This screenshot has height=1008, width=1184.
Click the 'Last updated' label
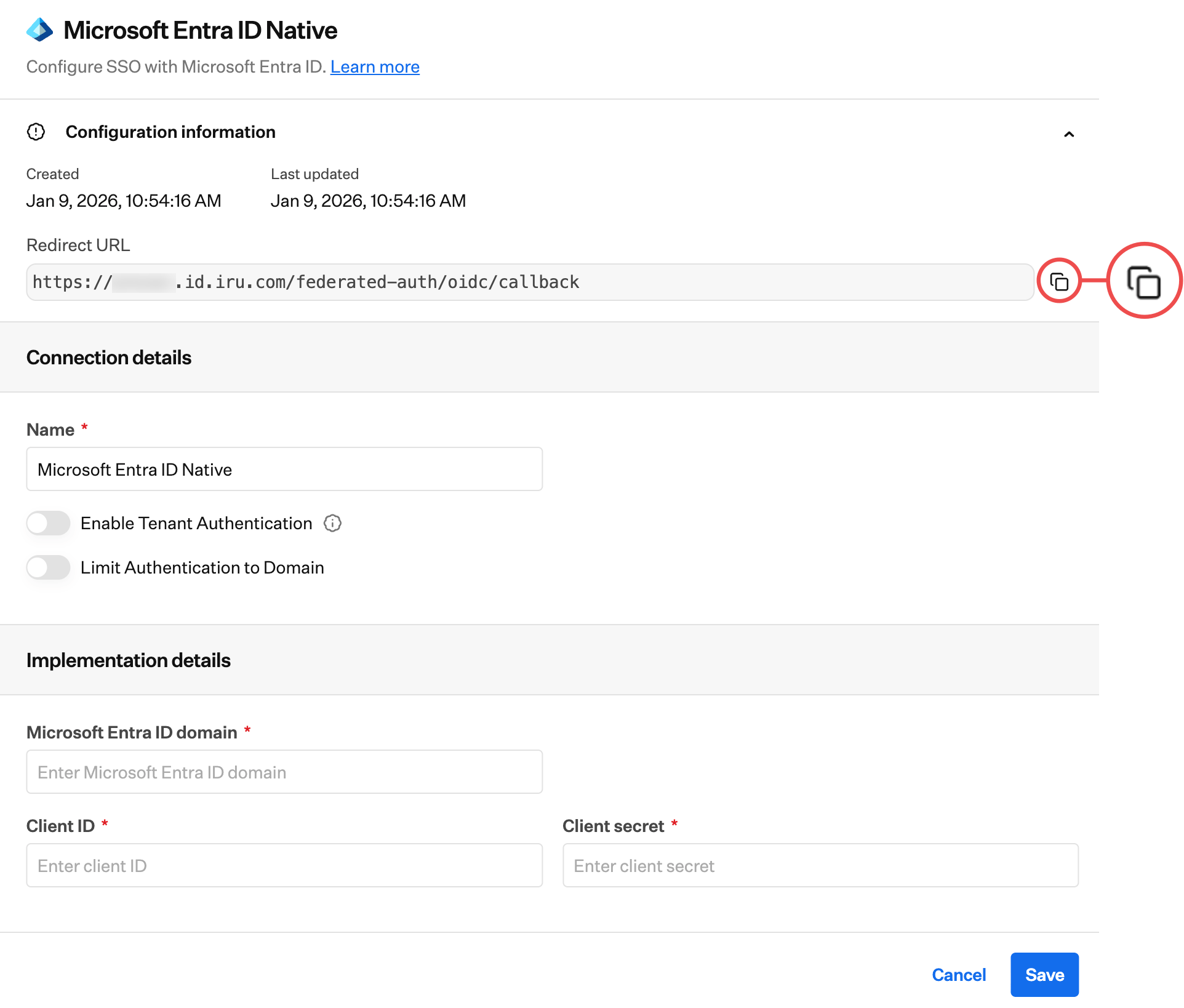(x=314, y=174)
